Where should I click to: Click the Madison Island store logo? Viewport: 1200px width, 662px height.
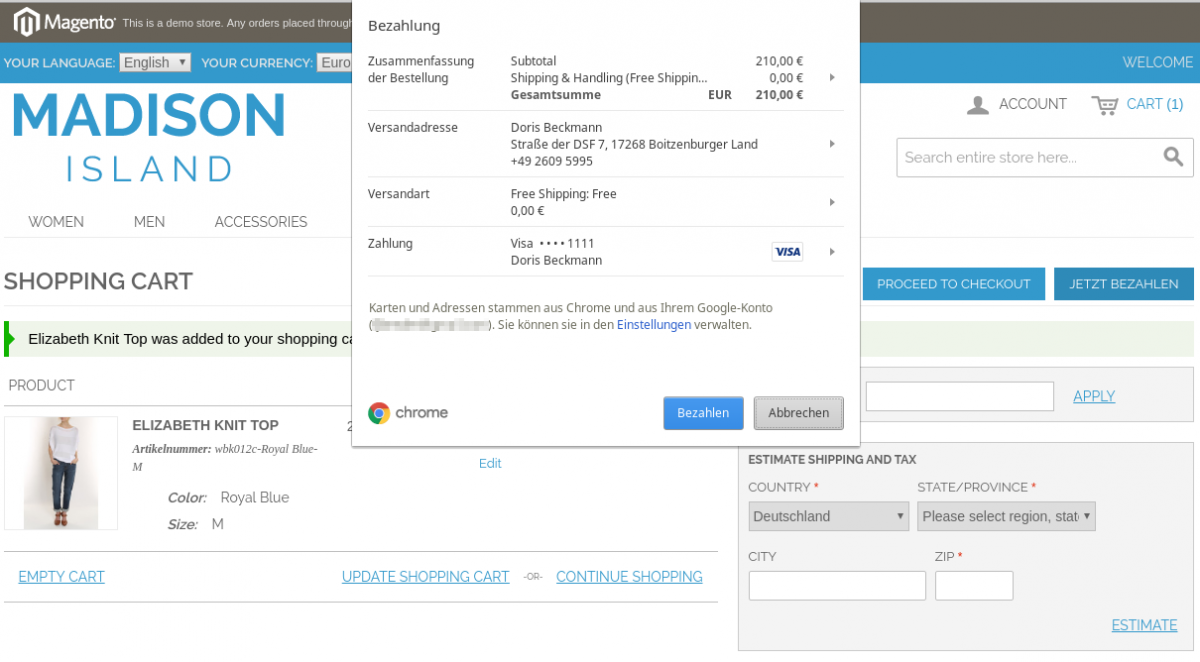pyautogui.click(x=149, y=137)
